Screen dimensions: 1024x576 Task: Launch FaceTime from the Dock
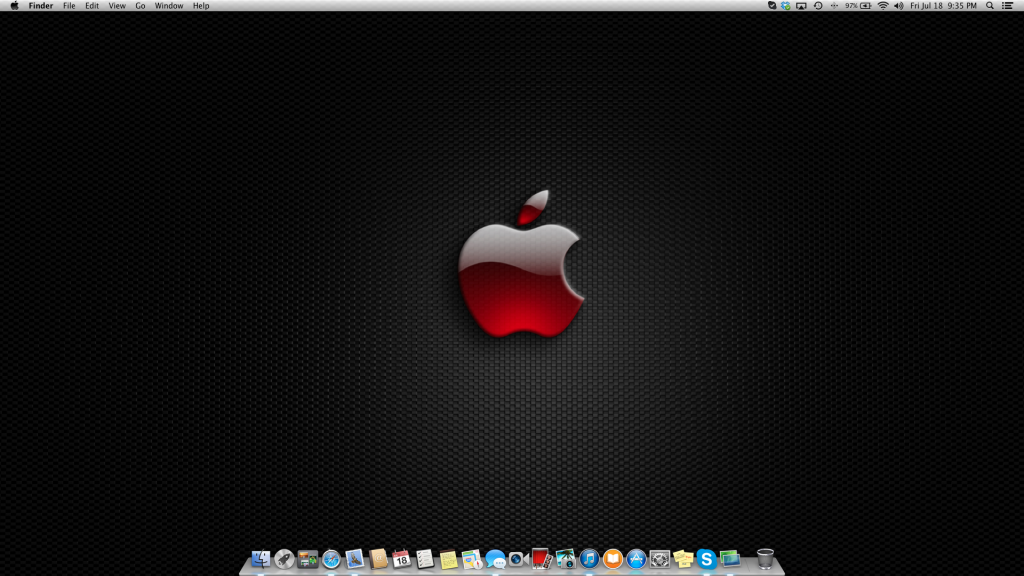(x=519, y=559)
